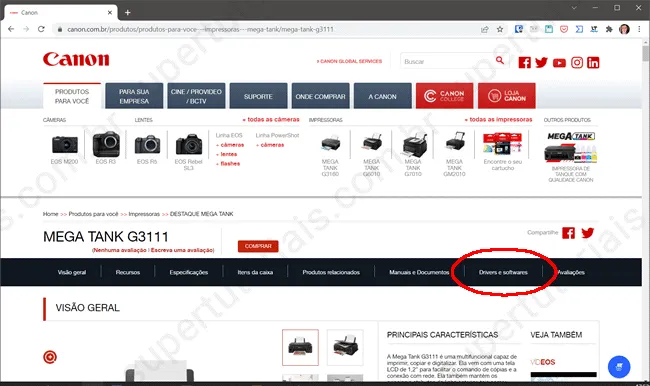
Task: Open Canon's Facebook page icon in header
Action: [524, 62]
